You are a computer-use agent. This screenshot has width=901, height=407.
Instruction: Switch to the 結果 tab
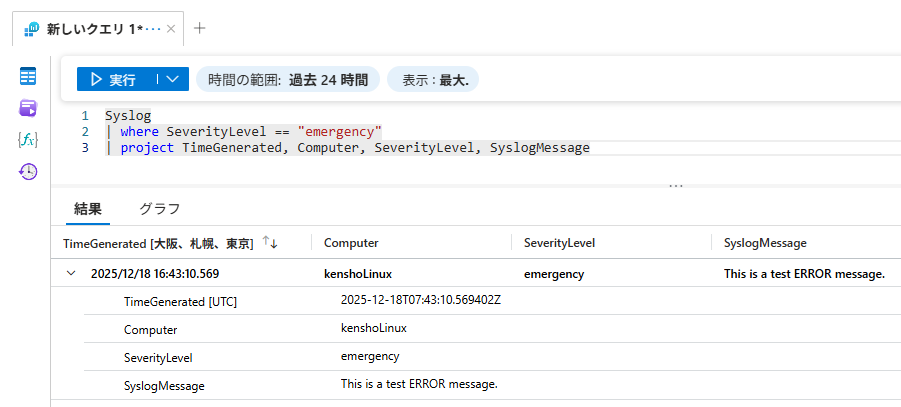pyautogui.click(x=88, y=209)
